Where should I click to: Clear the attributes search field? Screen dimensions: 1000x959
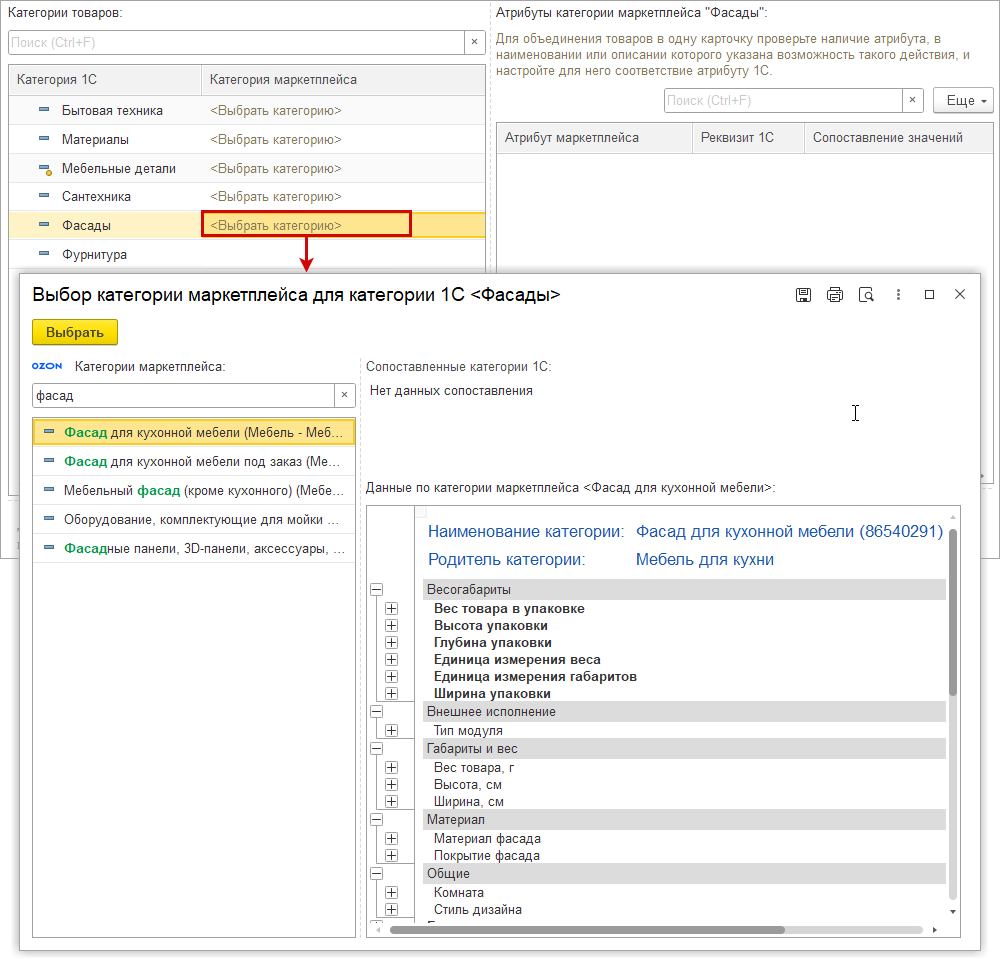[x=912, y=101]
